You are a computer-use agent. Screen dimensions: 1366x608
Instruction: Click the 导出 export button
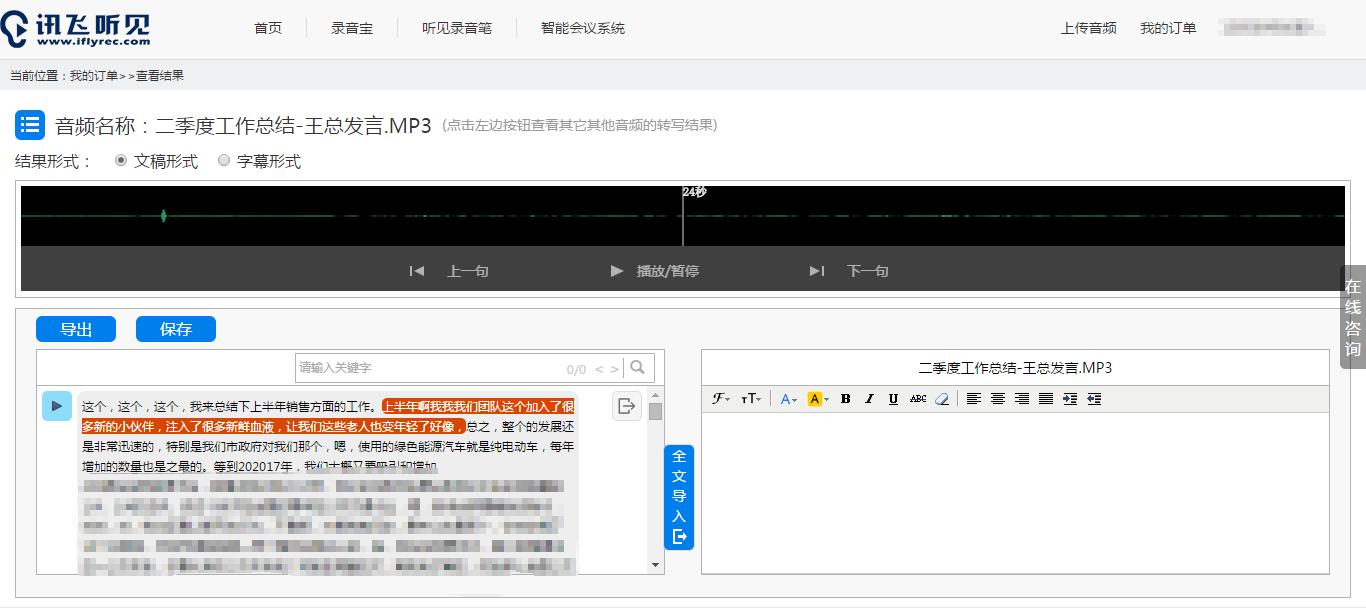[x=75, y=330]
